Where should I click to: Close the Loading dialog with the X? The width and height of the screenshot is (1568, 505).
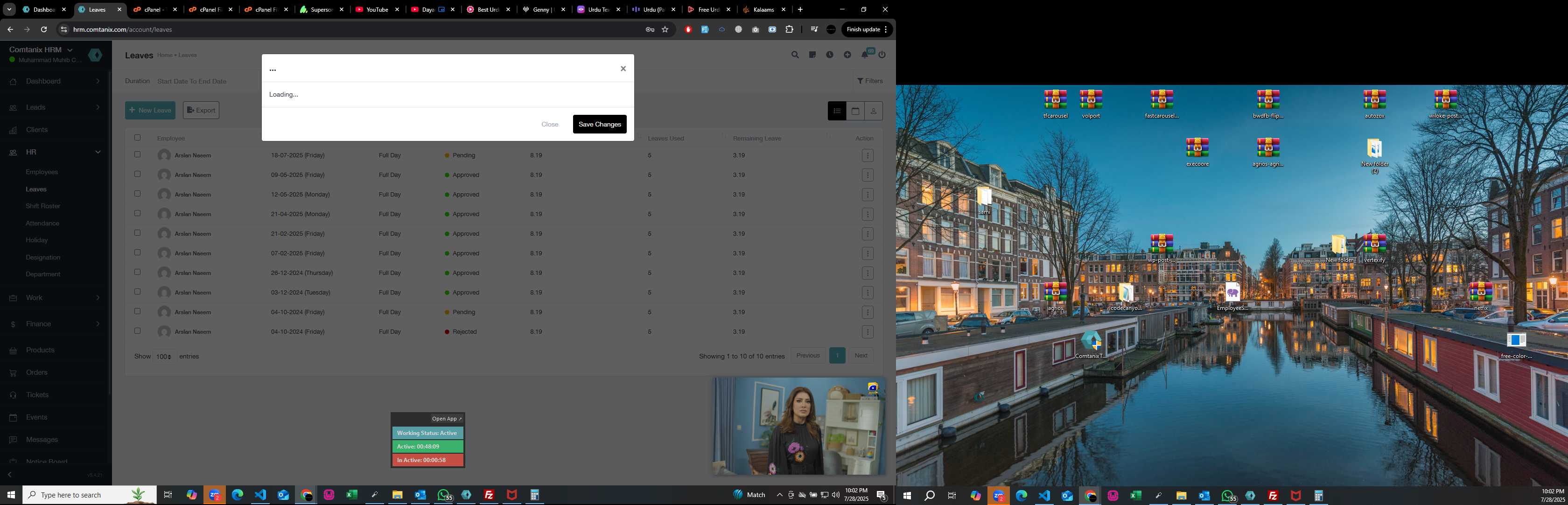pos(623,69)
